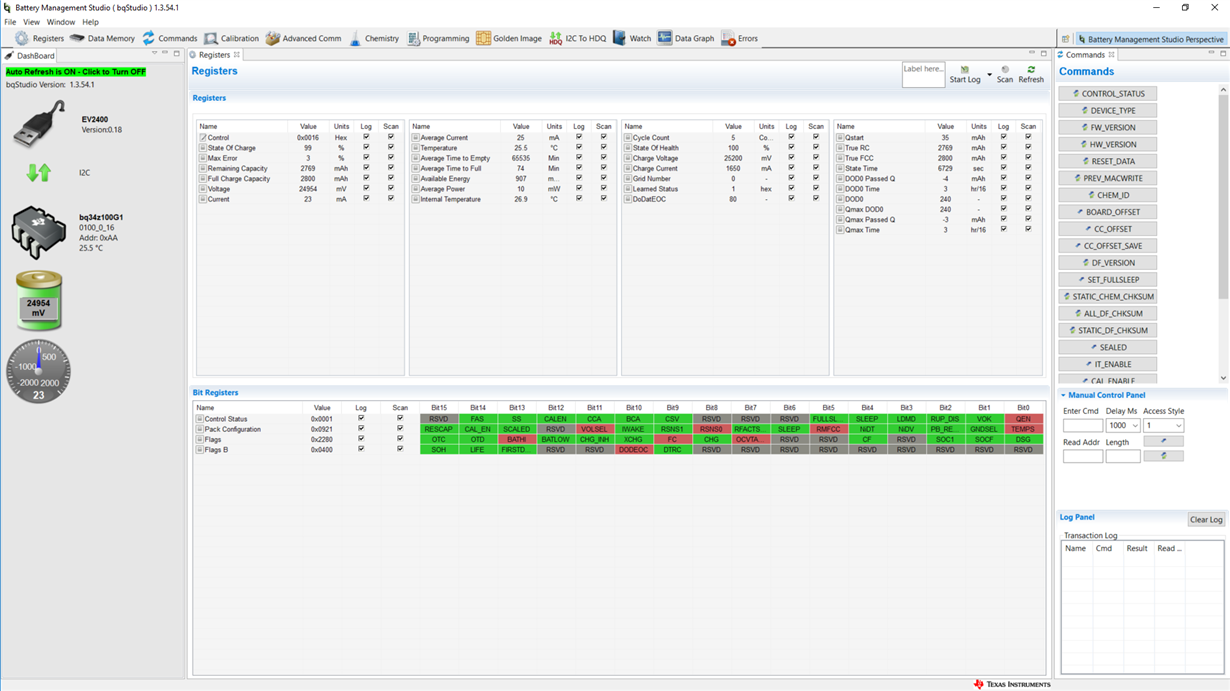The width and height of the screenshot is (1230, 691).
Task: Toggle Log checkbox for Temperature register
Action: click(579, 148)
